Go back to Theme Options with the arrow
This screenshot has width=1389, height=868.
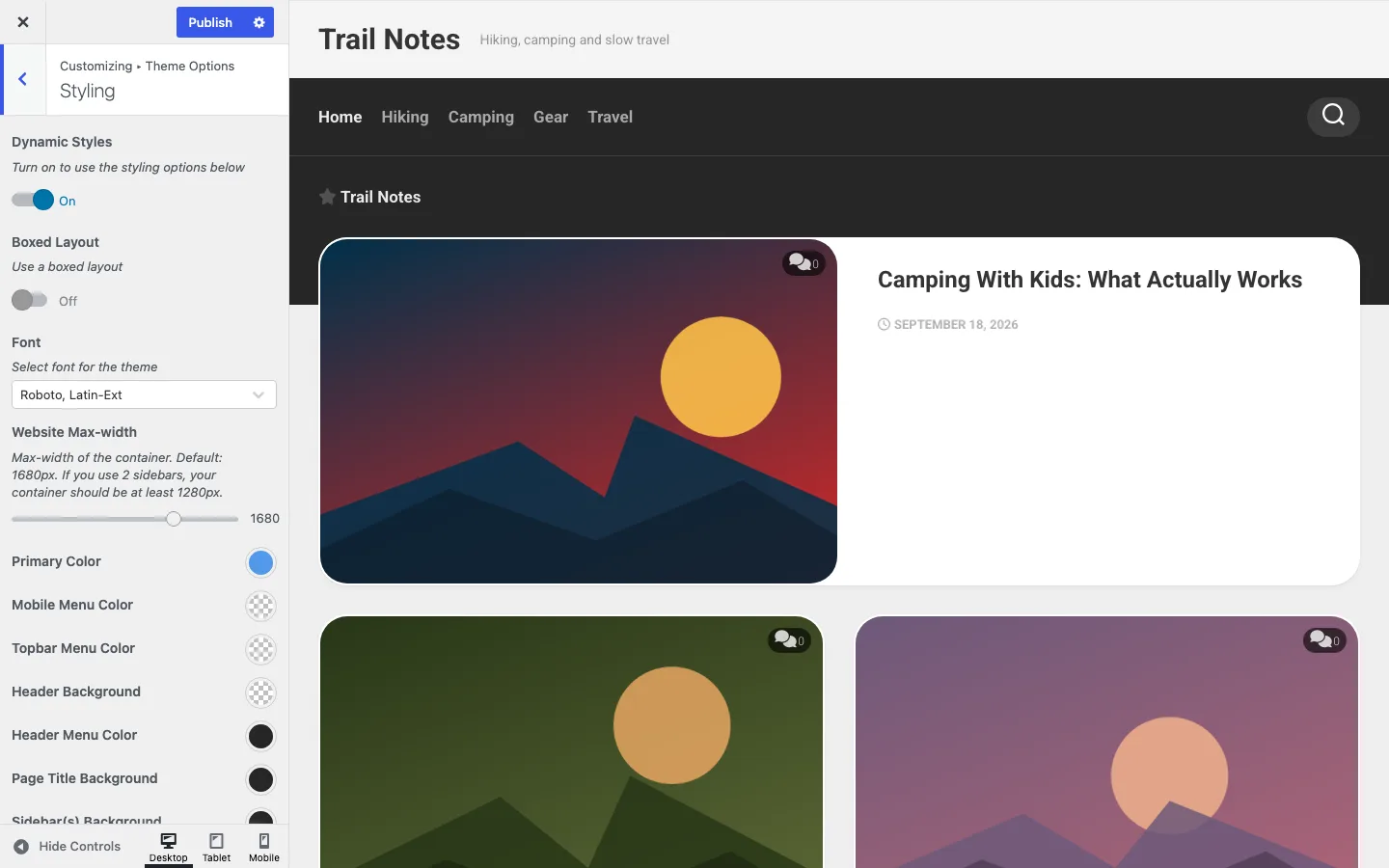coord(23,79)
